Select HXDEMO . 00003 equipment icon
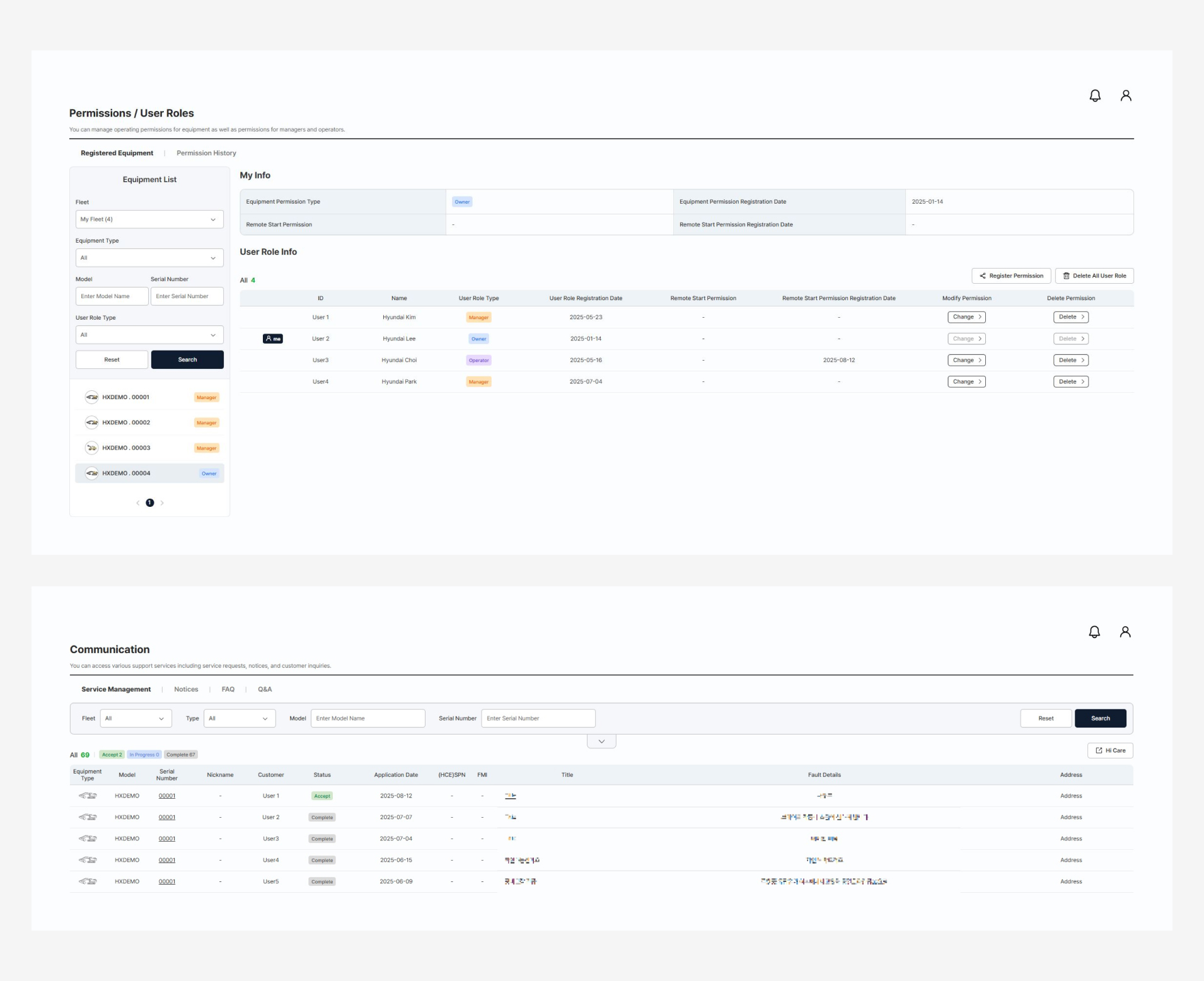This screenshot has height=981, width=1204. [x=92, y=448]
